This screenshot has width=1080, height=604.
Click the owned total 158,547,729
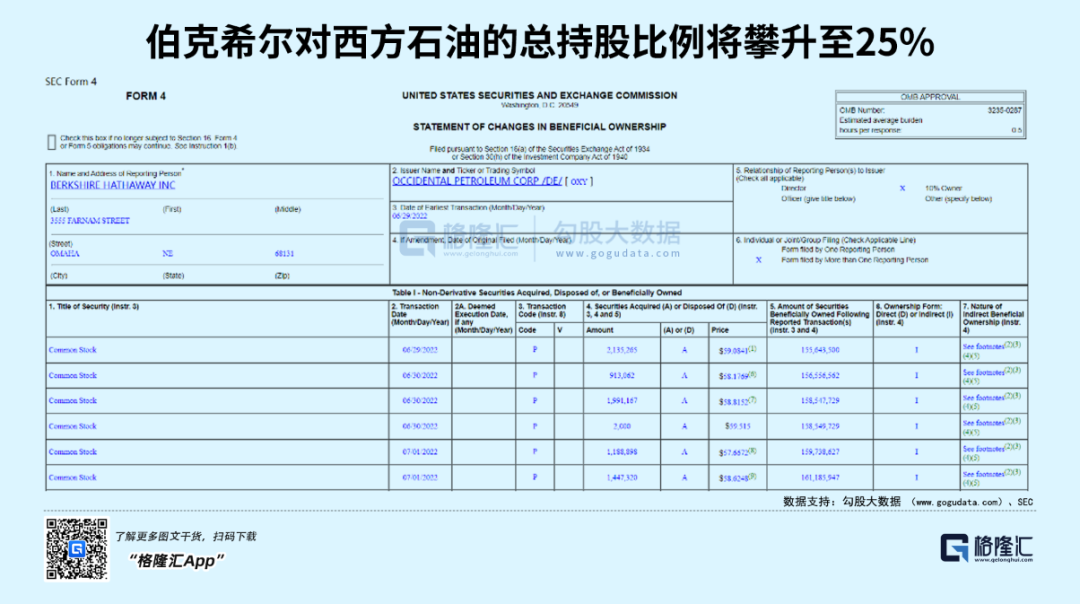coord(820,400)
